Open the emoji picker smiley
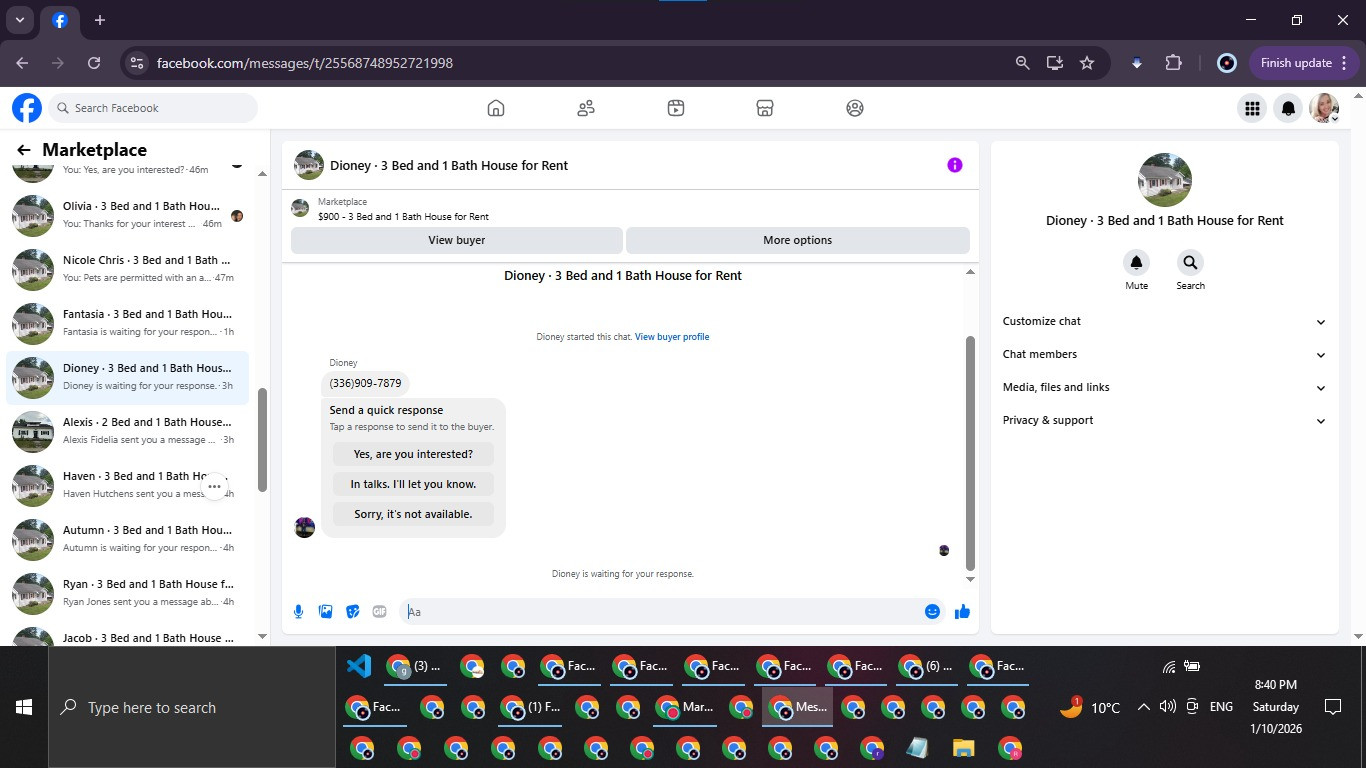 (x=932, y=612)
